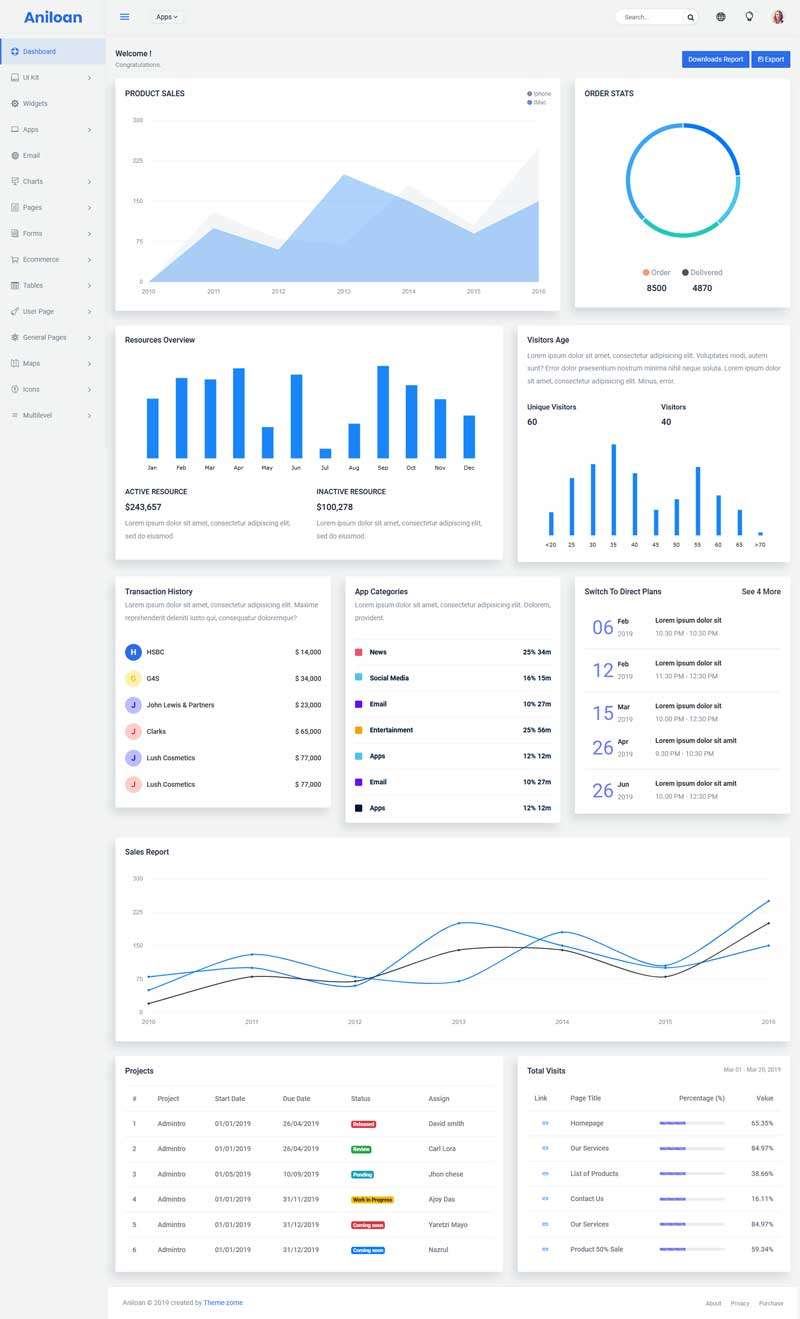Open the Maps sidebar item
Image resolution: width=800 pixels, height=1319 pixels.
point(32,363)
